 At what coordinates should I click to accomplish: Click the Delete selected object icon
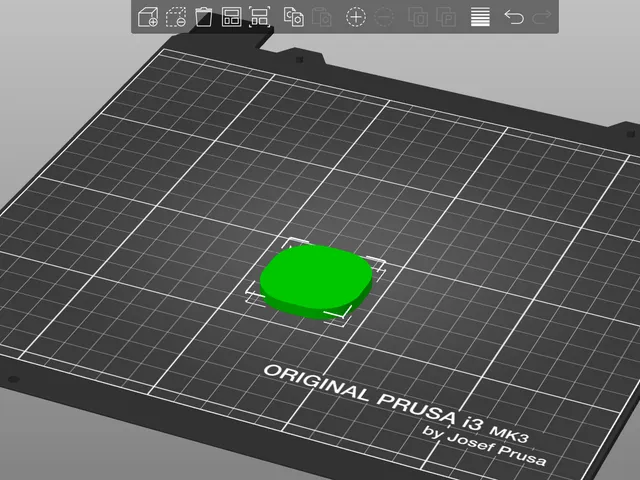click(176, 17)
